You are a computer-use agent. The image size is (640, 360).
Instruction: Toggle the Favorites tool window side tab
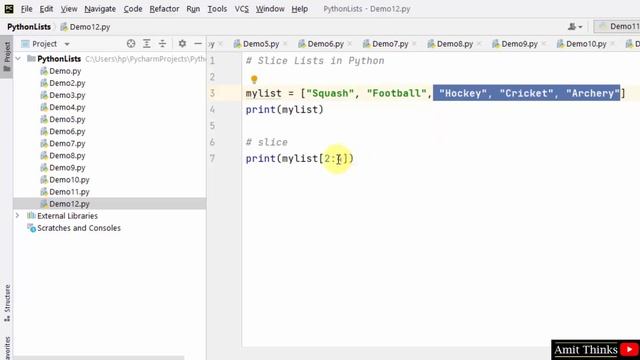point(7,347)
